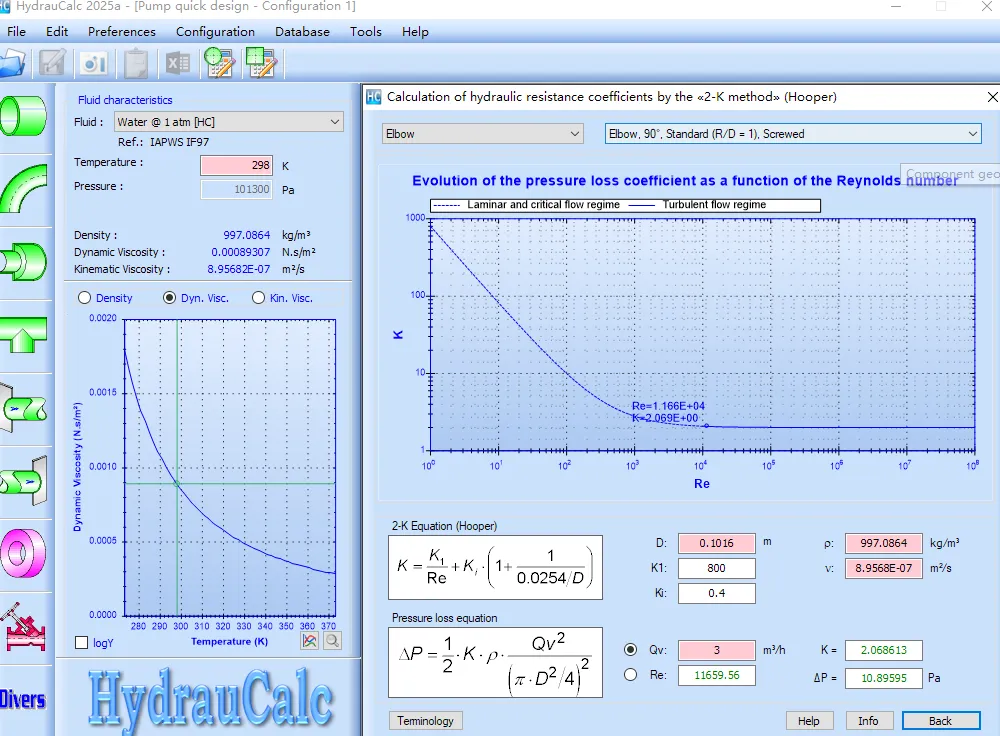This screenshot has width=1000, height=736.
Task: Select the Re radio button
Action: [630, 675]
